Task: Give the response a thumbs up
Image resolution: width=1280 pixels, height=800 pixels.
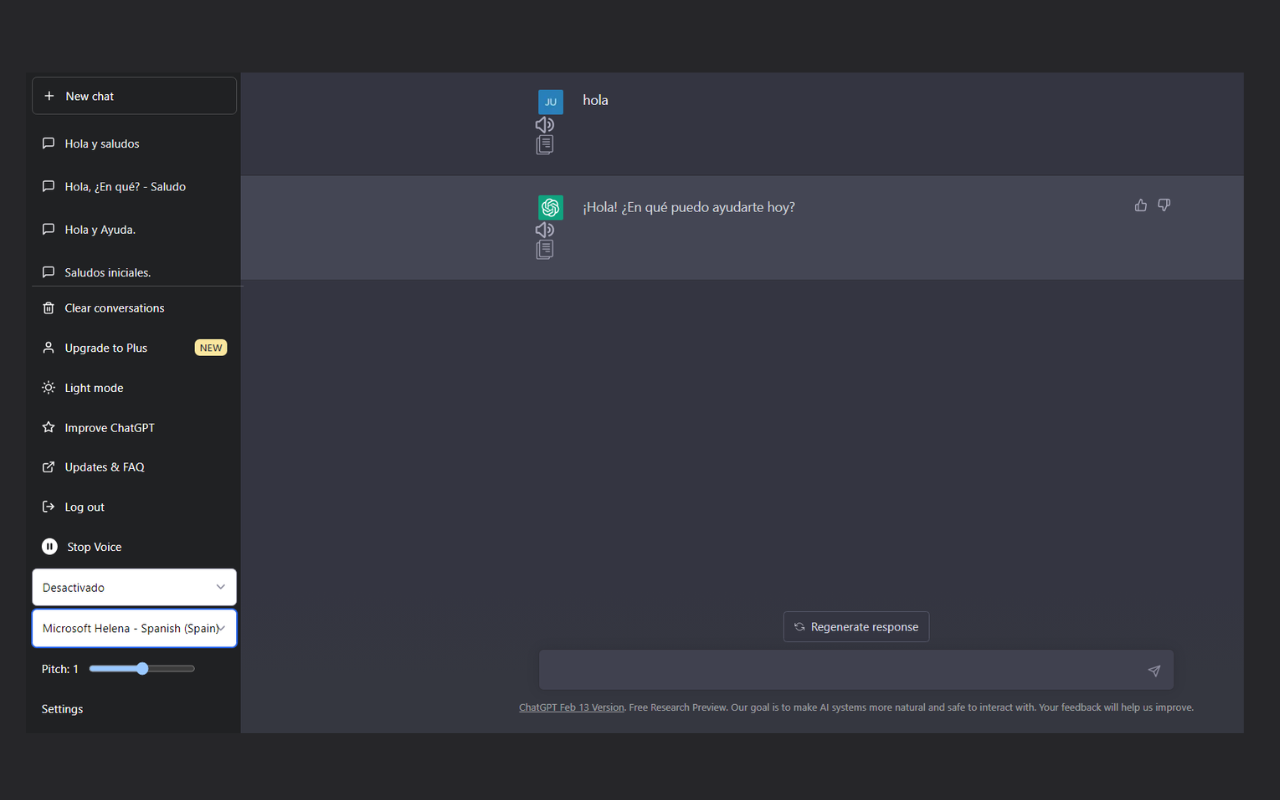Action: click(x=1141, y=205)
